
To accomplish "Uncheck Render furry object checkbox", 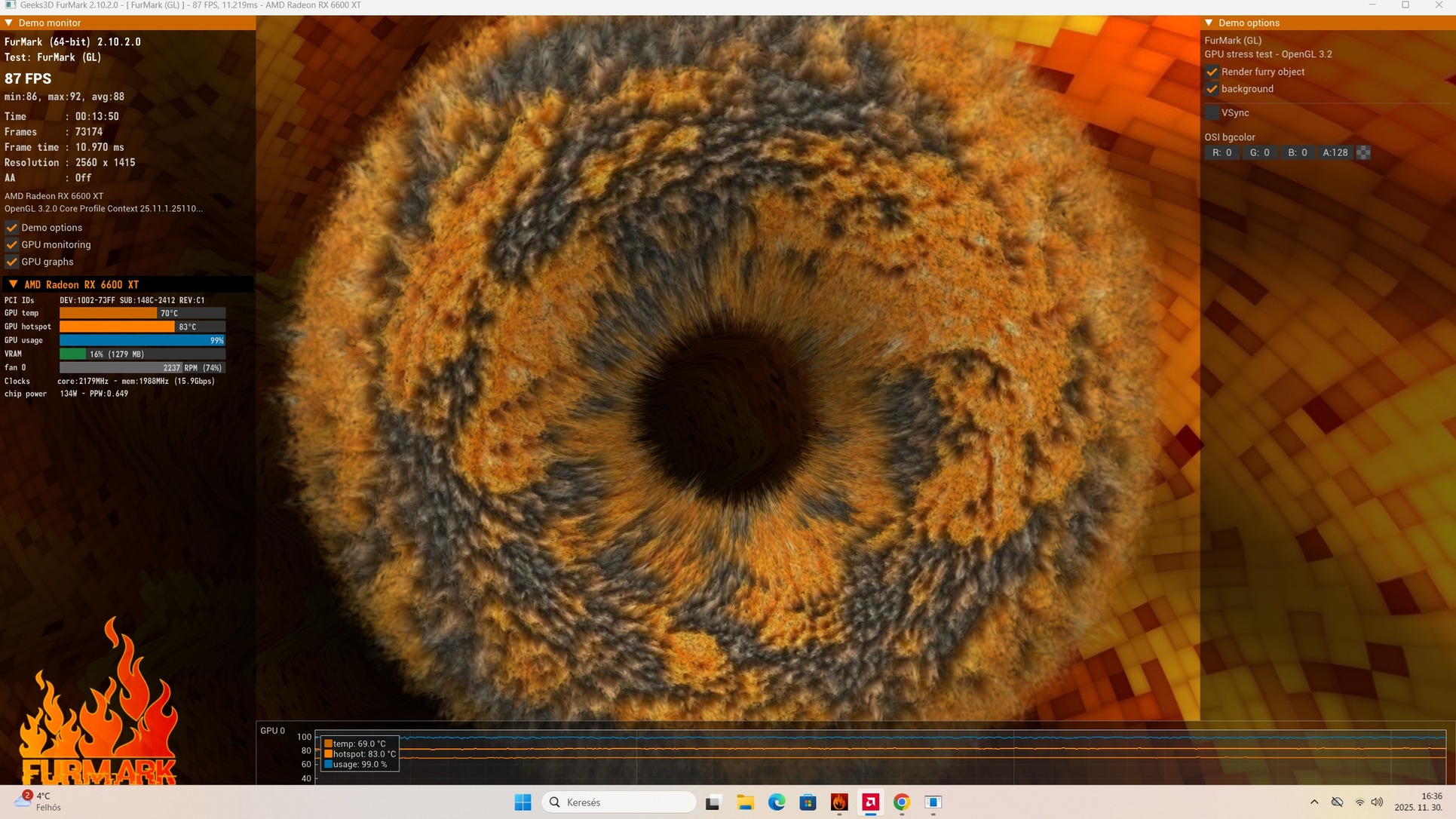I will pyautogui.click(x=1212, y=72).
